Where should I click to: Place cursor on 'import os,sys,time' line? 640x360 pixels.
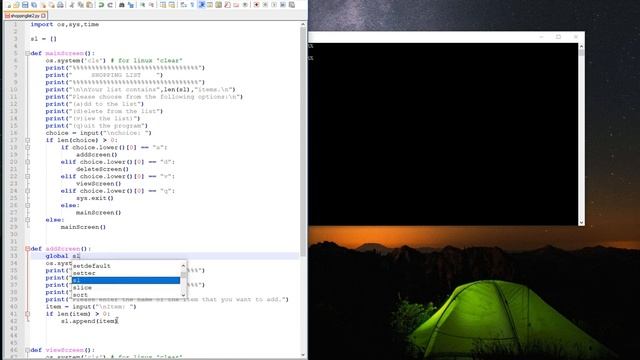coord(64,24)
